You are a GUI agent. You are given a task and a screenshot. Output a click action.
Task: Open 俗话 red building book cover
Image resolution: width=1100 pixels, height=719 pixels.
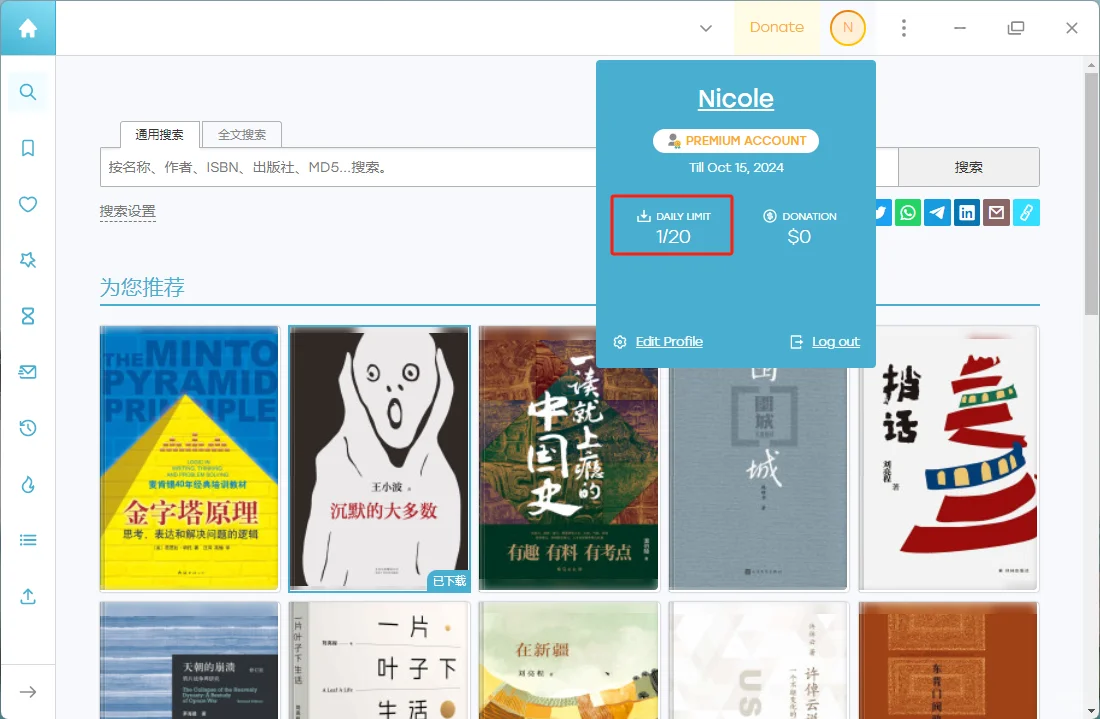[948, 458]
